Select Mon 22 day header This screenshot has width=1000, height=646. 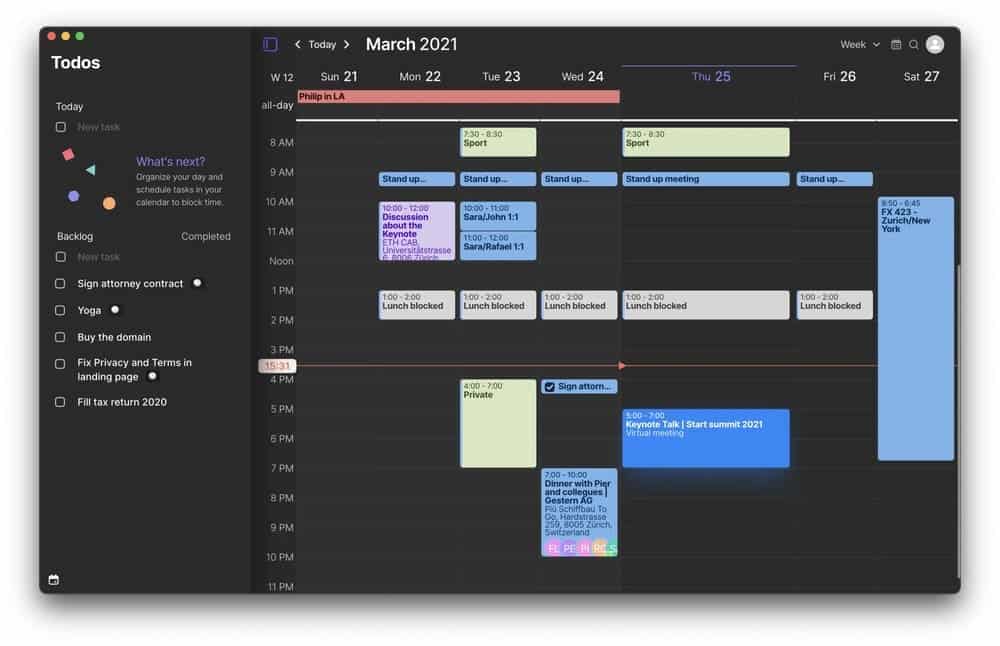(x=420, y=77)
